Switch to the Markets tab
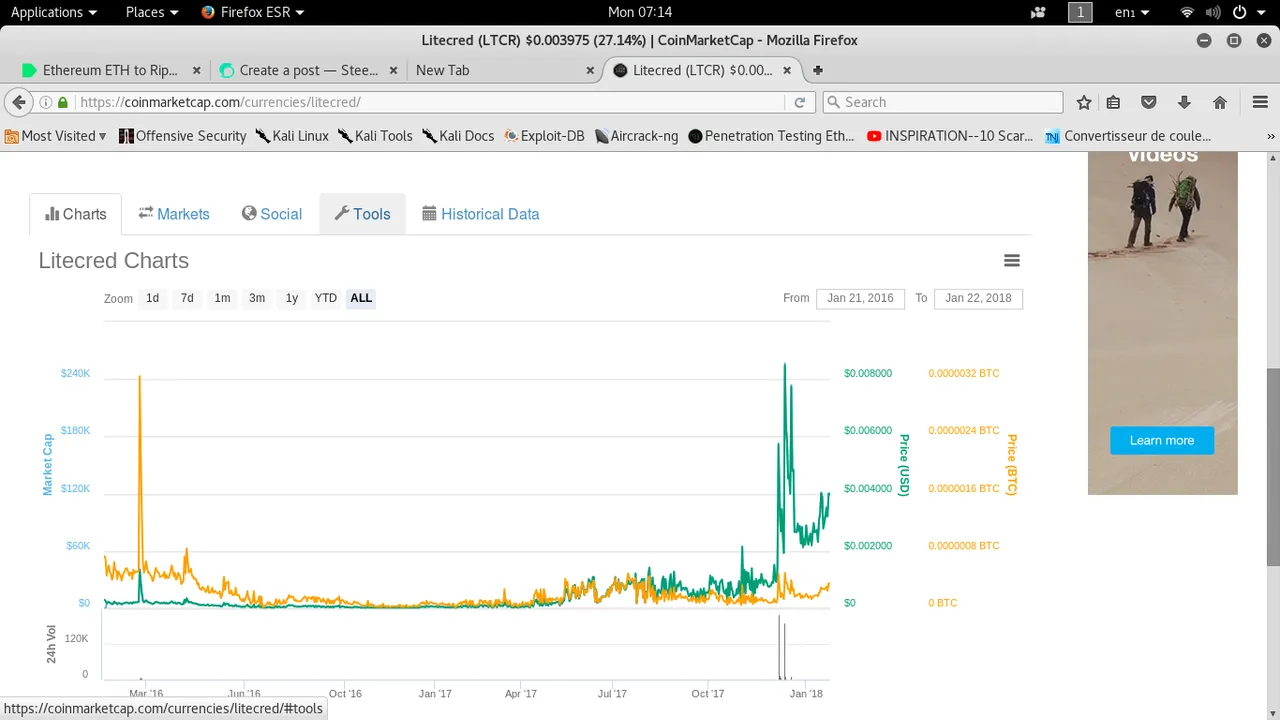The image size is (1280, 720). click(174, 214)
